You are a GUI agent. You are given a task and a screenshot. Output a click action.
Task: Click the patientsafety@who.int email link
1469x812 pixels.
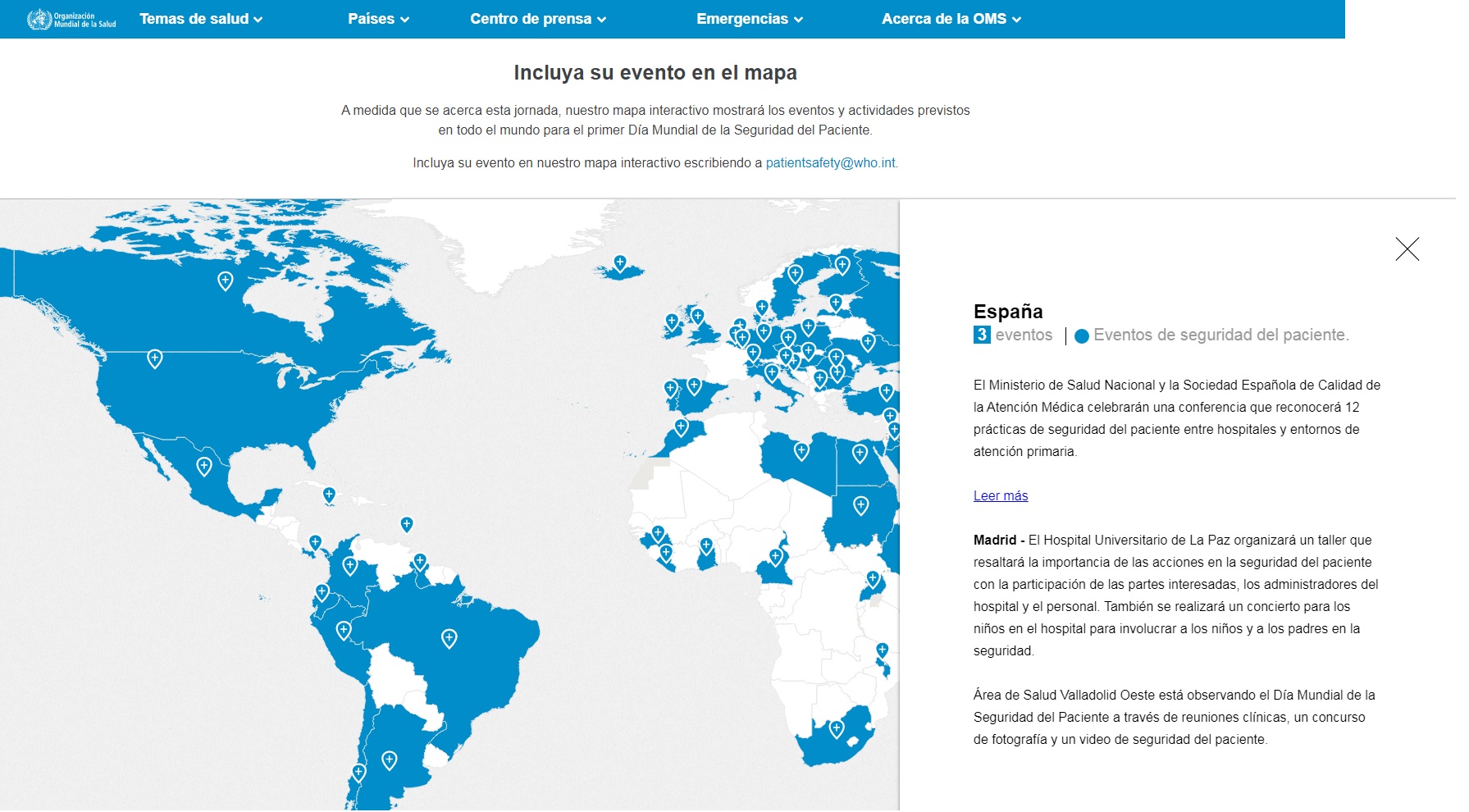[x=830, y=163]
